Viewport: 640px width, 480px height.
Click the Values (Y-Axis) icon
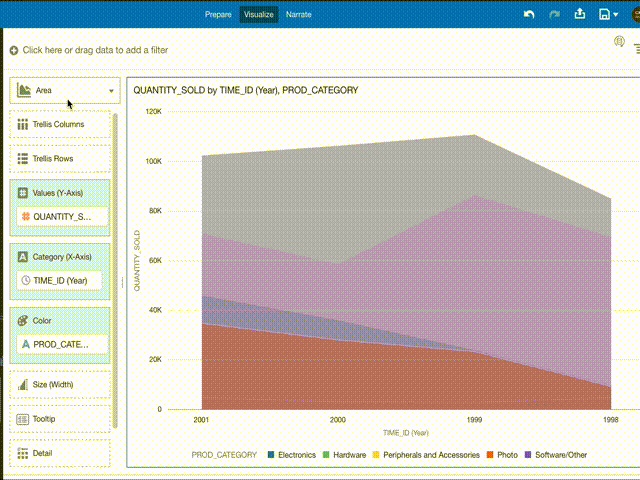click(x=23, y=193)
